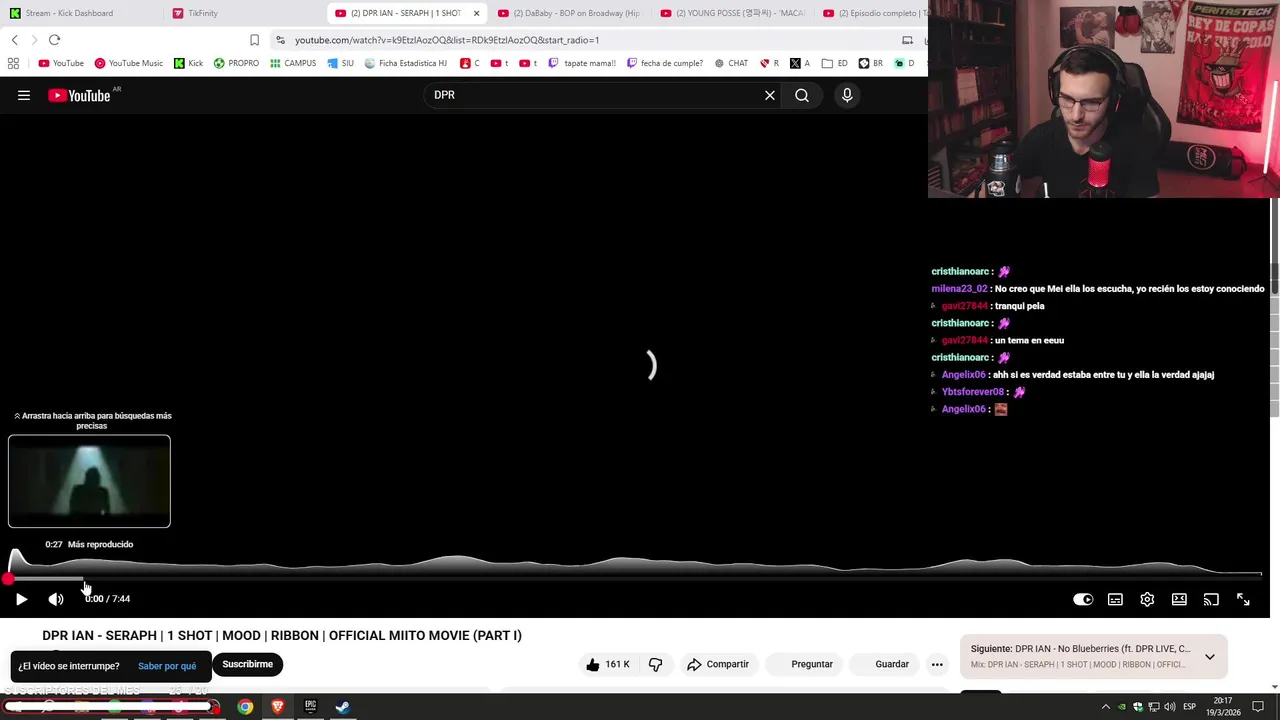1280x720 pixels.
Task: Open Chrome from the taskbar
Action: (245, 707)
